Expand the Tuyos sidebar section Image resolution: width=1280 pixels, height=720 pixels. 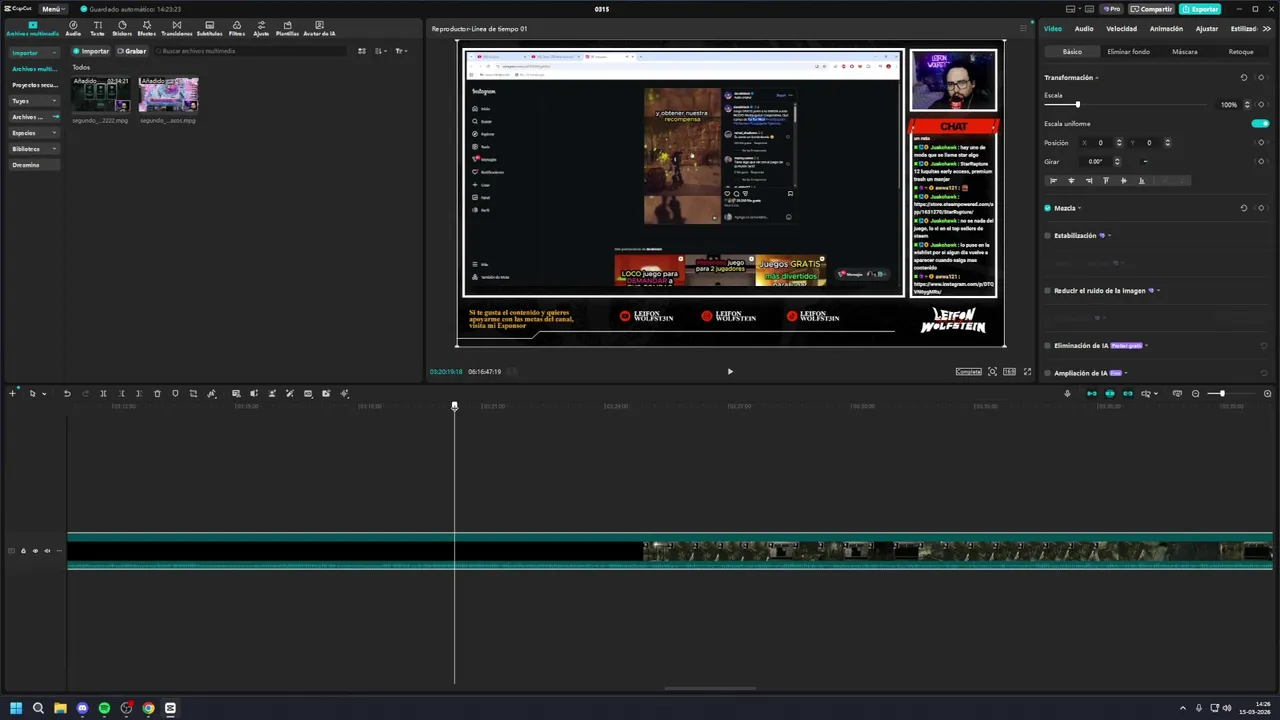pyautogui.click(x=54, y=101)
